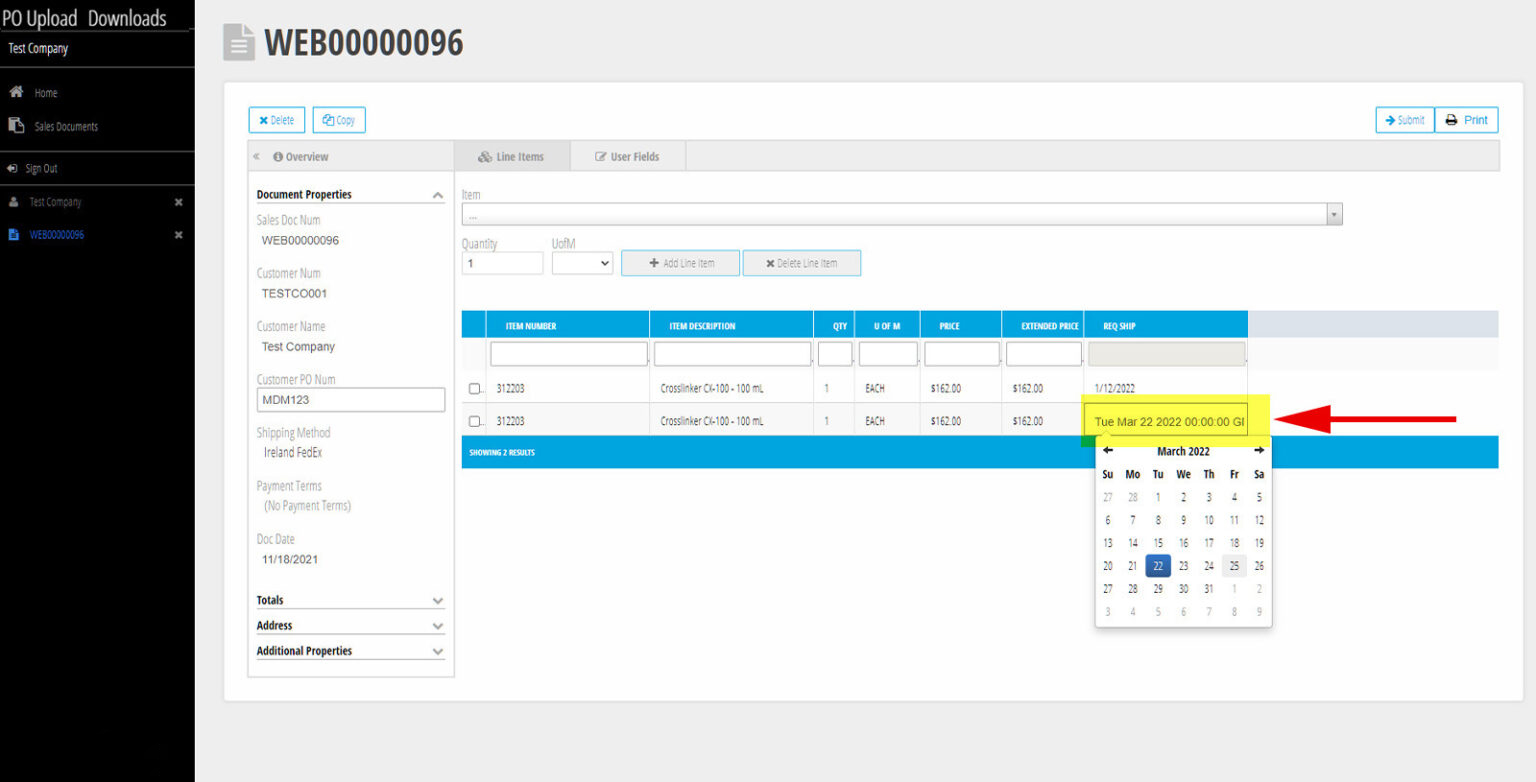Click the document icon beside WEB00000096 title
Image resolution: width=1536 pixels, height=782 pixels.
click(x=239, y=42)
